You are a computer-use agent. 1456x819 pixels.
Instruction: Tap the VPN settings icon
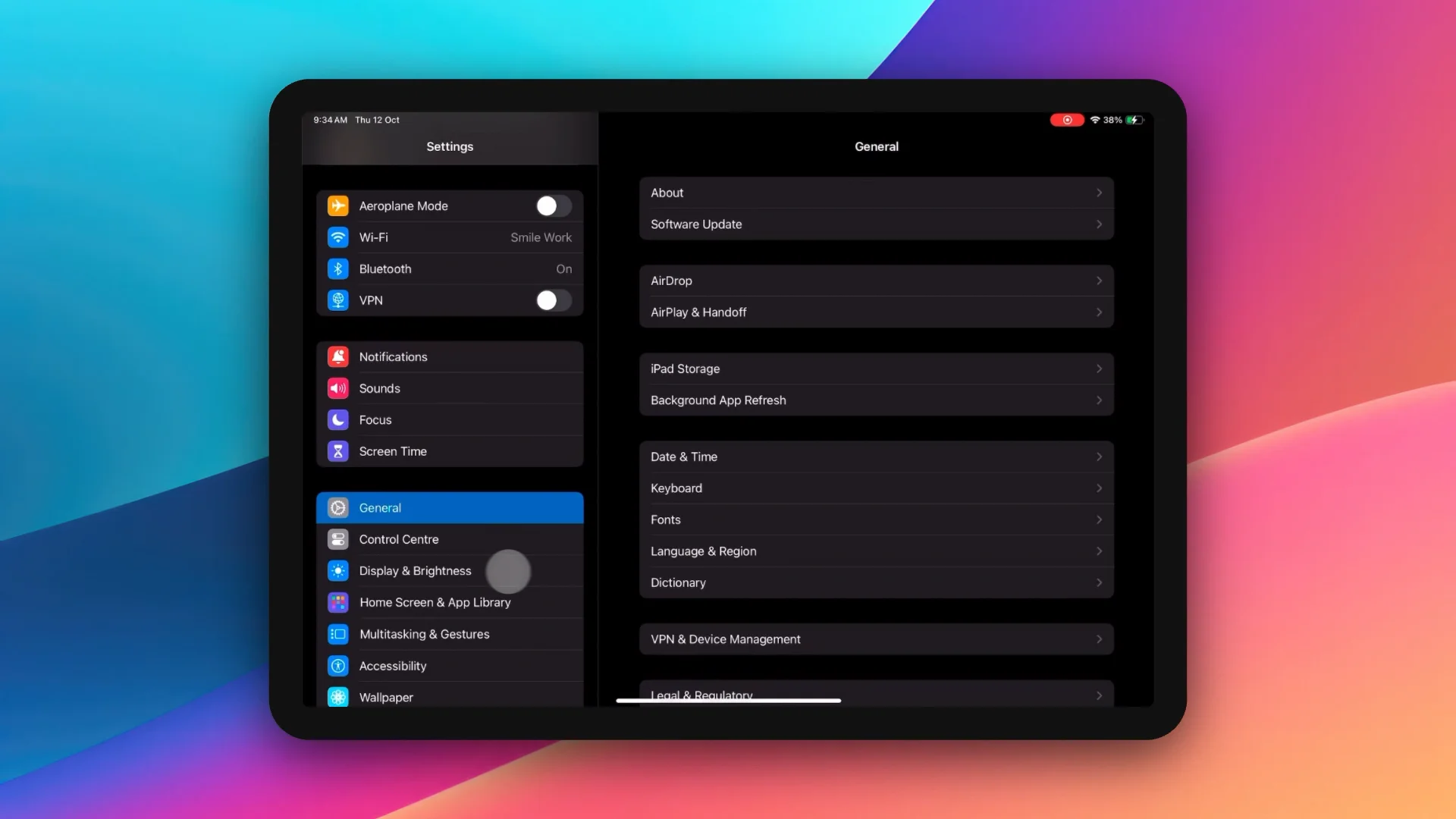pos(338,300)
